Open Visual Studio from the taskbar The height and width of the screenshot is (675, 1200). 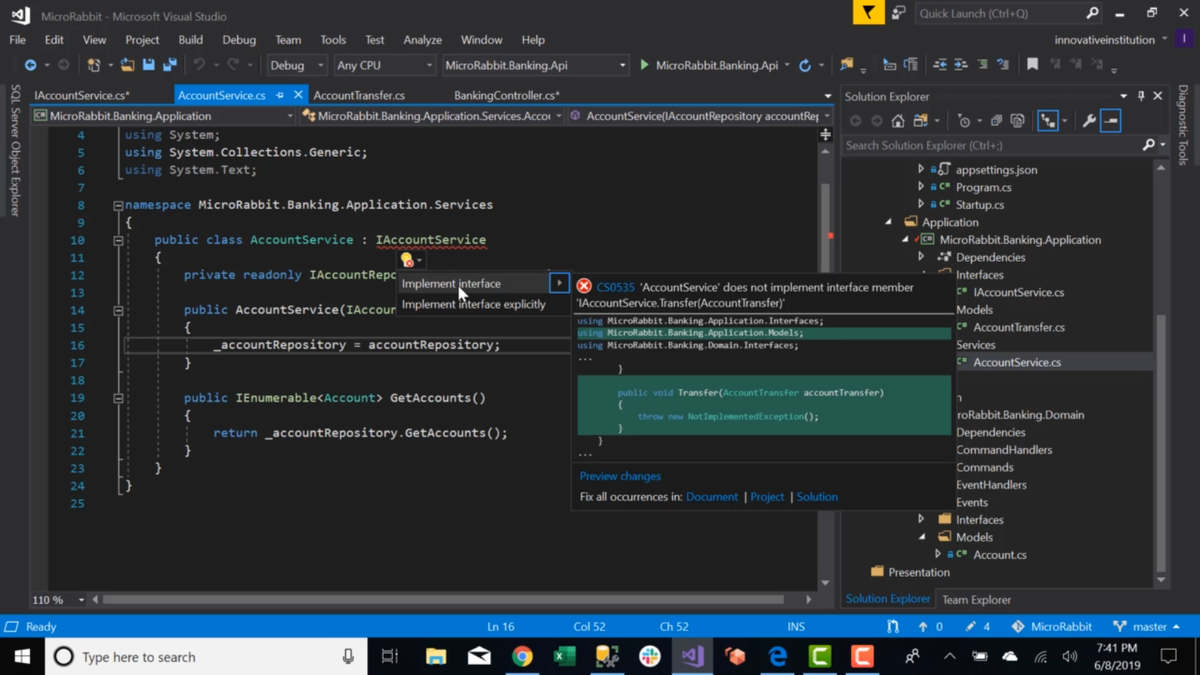(x=692, y=656)
